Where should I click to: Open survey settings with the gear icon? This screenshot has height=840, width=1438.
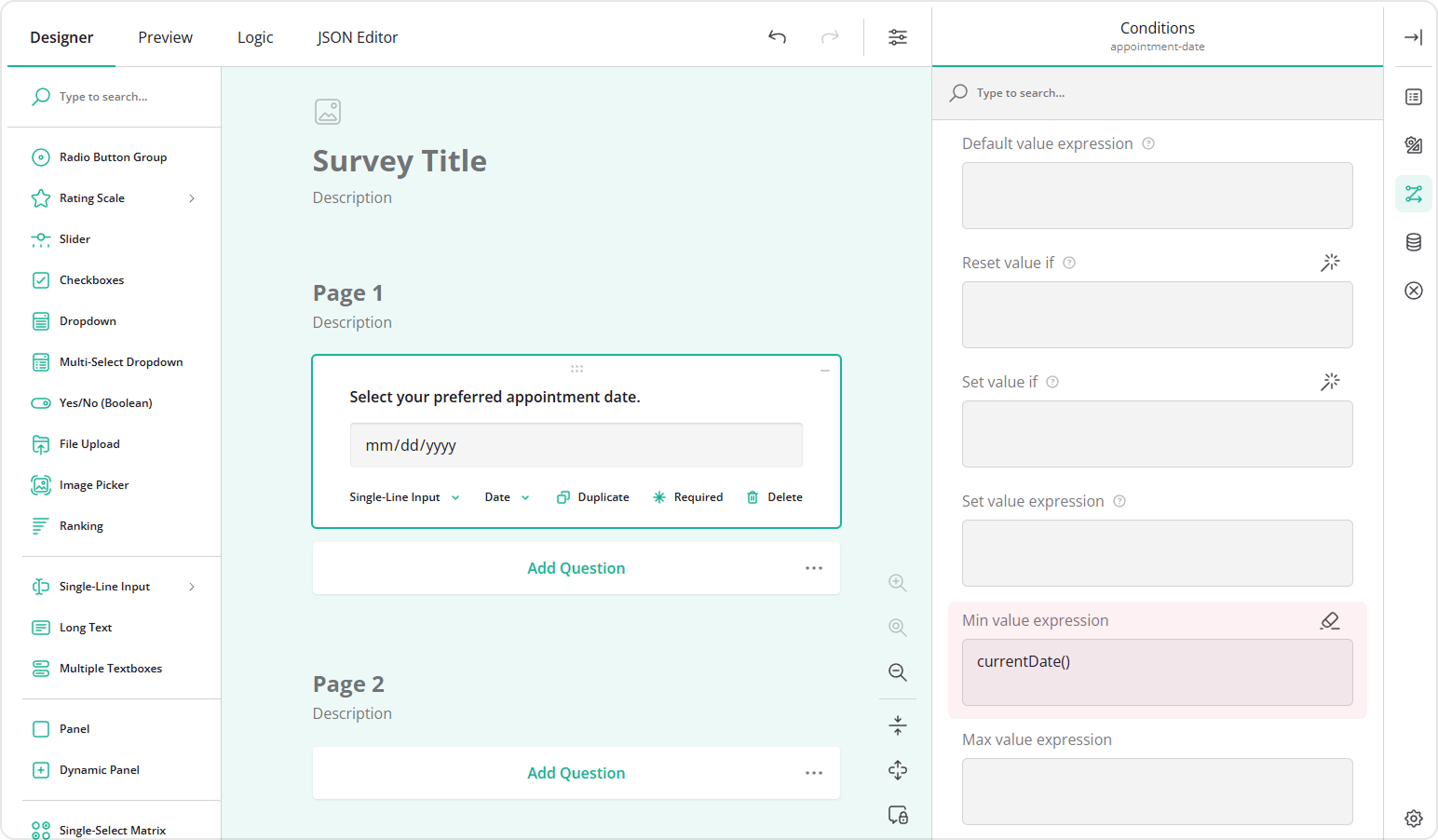pos(1414,818)
